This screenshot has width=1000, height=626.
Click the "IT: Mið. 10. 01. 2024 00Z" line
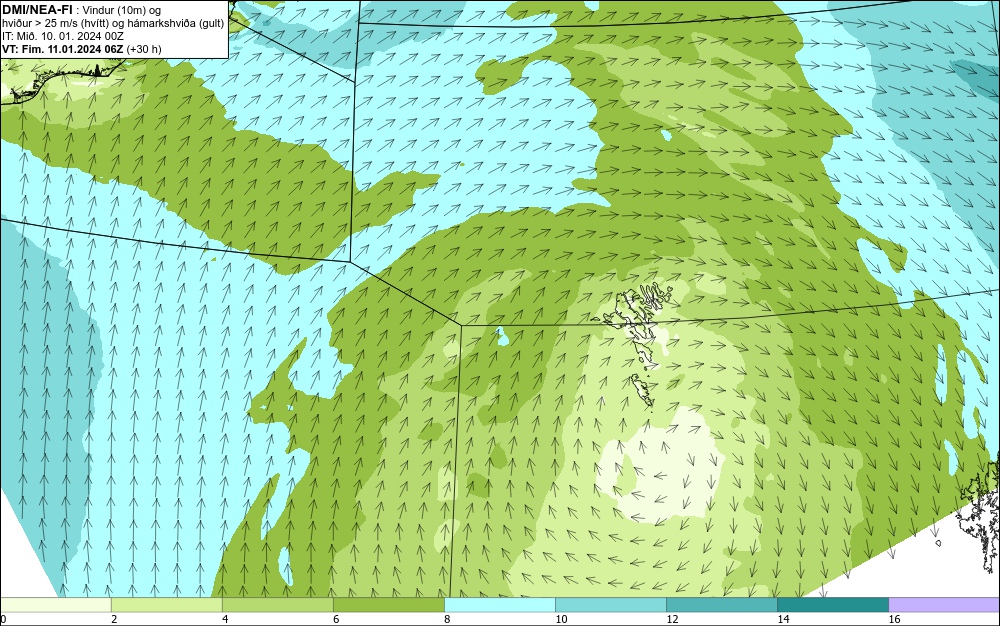tap(62, 36)
